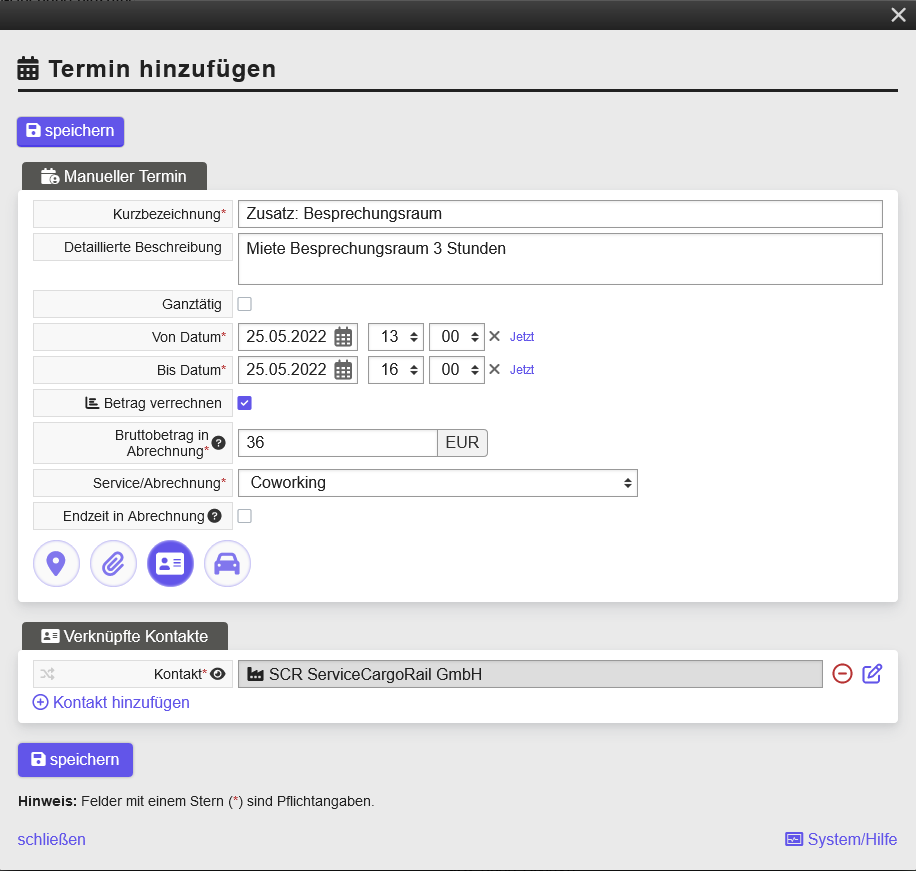This screenshot has height=871, width=916.
Task: Remove the SCR ServiceCargoRail contact with red minus
Action: tap(842, 674)
